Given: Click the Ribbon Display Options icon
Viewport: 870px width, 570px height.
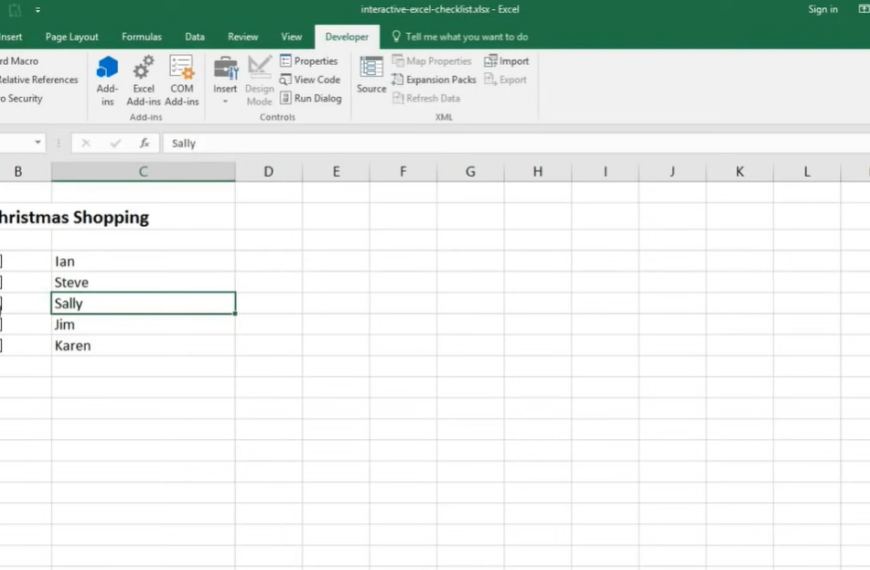Looking at the screenshot, I should 864,9.
